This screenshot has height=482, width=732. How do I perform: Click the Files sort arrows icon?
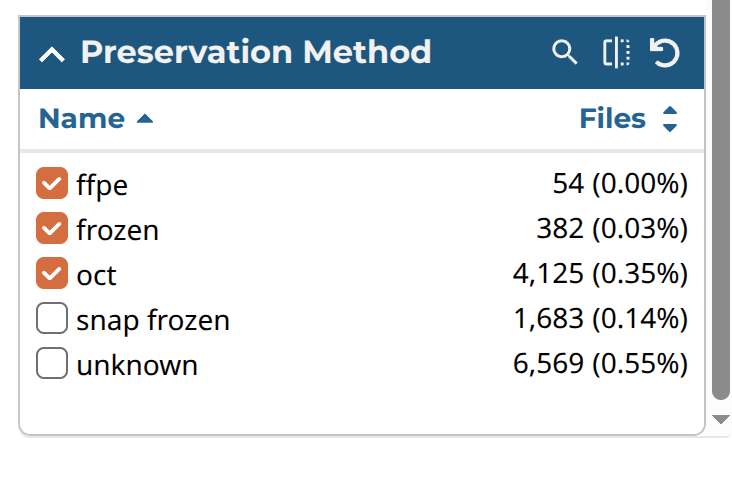click(x=670, y=120)
